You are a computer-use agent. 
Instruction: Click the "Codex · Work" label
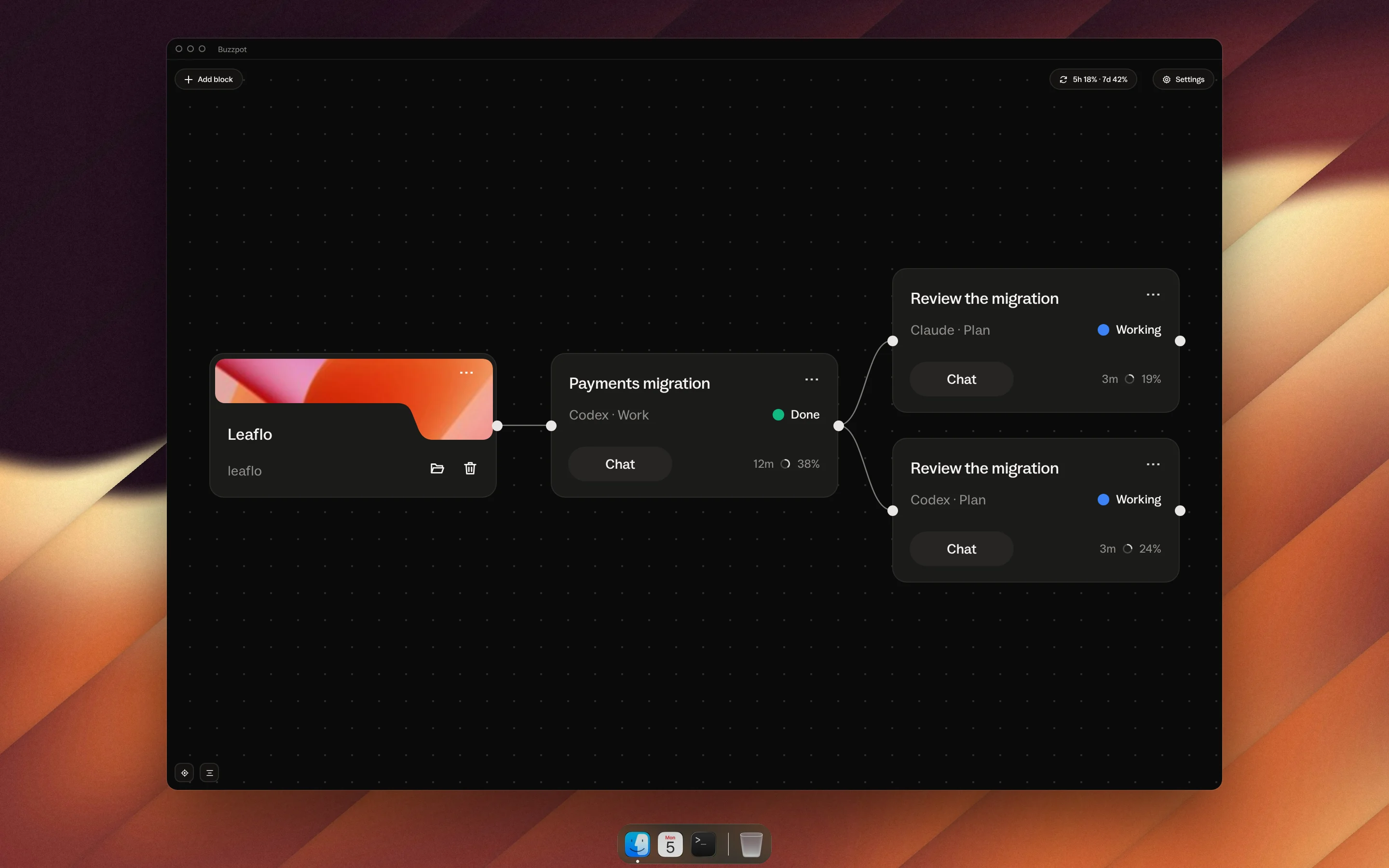[x=608, y=415]
